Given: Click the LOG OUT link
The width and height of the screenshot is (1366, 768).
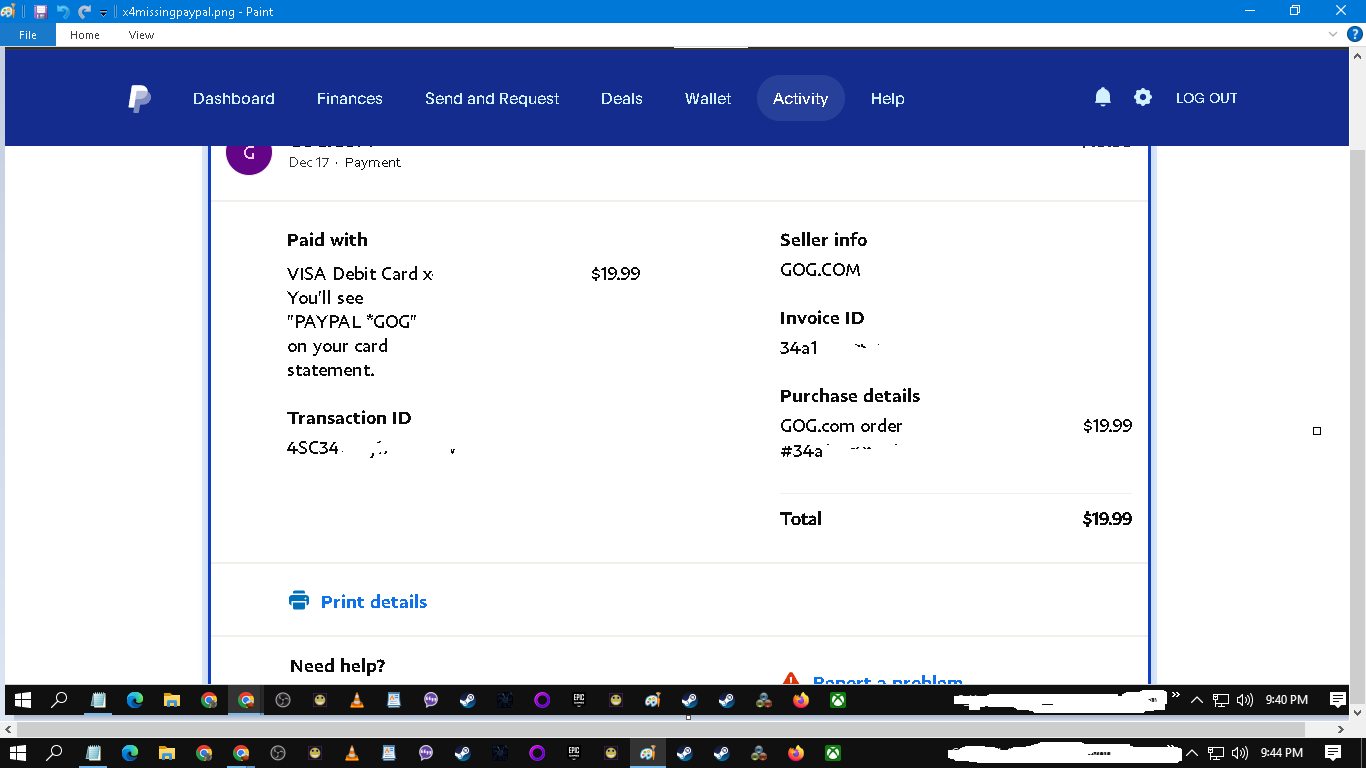Looking at the screenshot, I should [x=1207, y=98].
